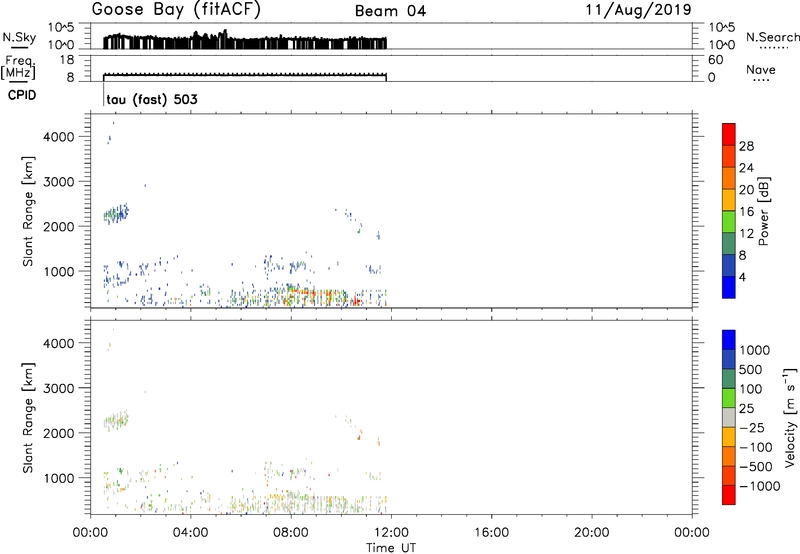Click the "-1000" tick on the Velocity color bar
800x554 pixels.
(x=760, y=486)
